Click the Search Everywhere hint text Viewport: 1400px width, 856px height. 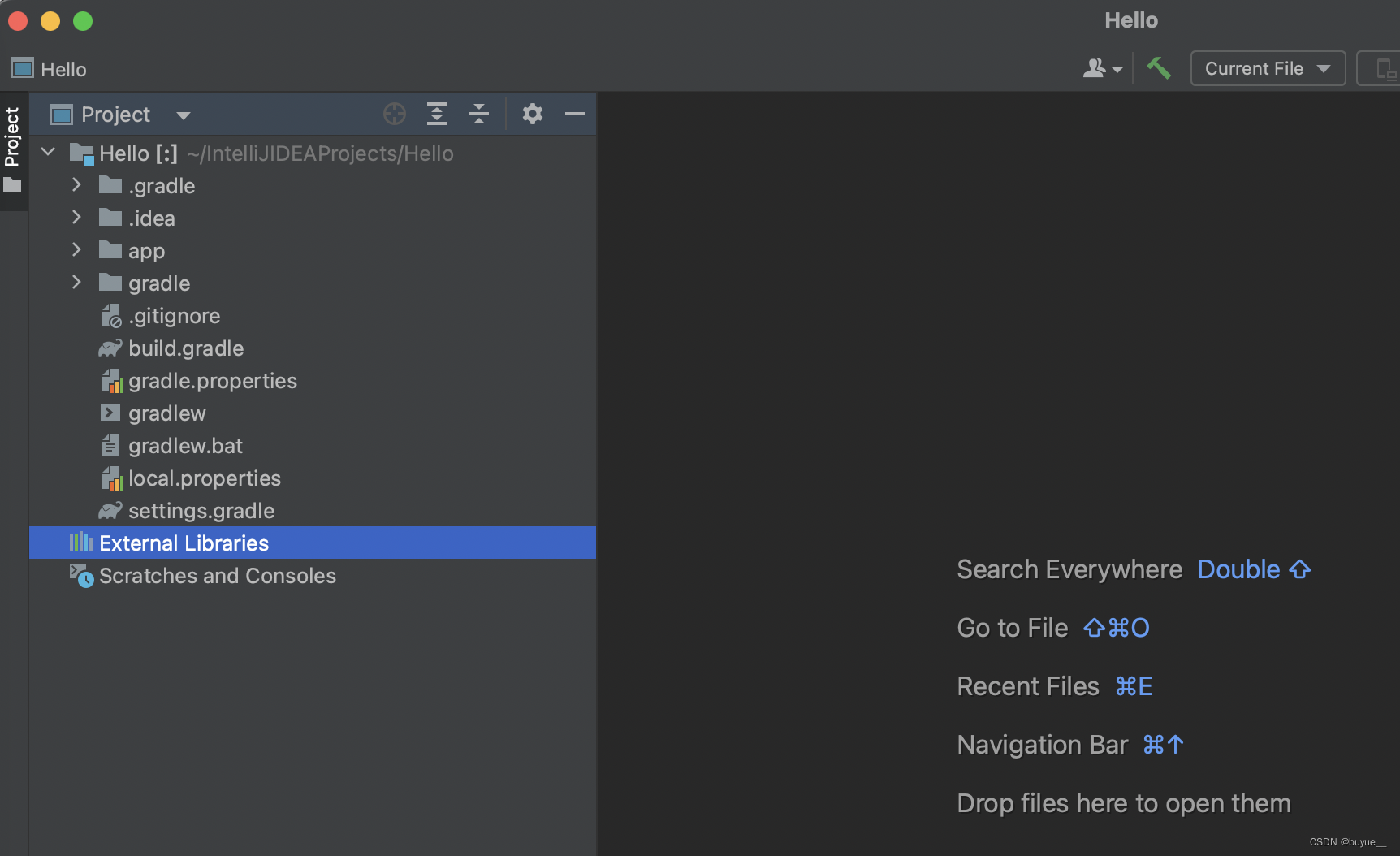click(x=1069, y=569)
